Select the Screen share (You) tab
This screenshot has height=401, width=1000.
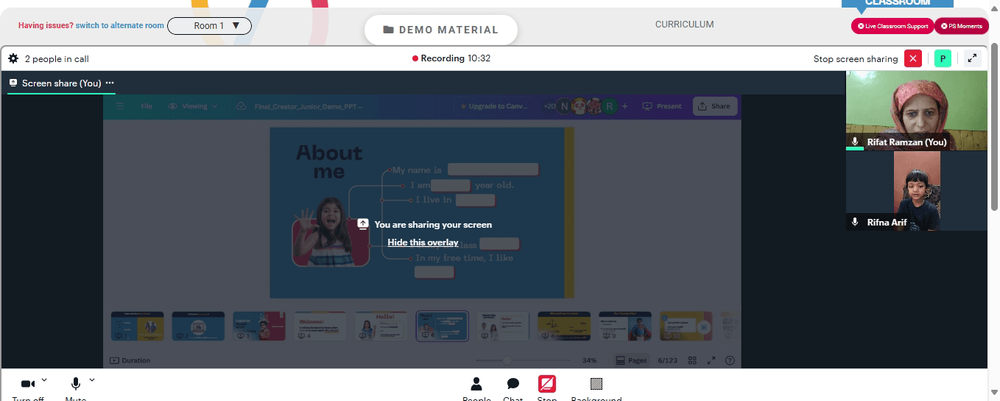(61, 83)
